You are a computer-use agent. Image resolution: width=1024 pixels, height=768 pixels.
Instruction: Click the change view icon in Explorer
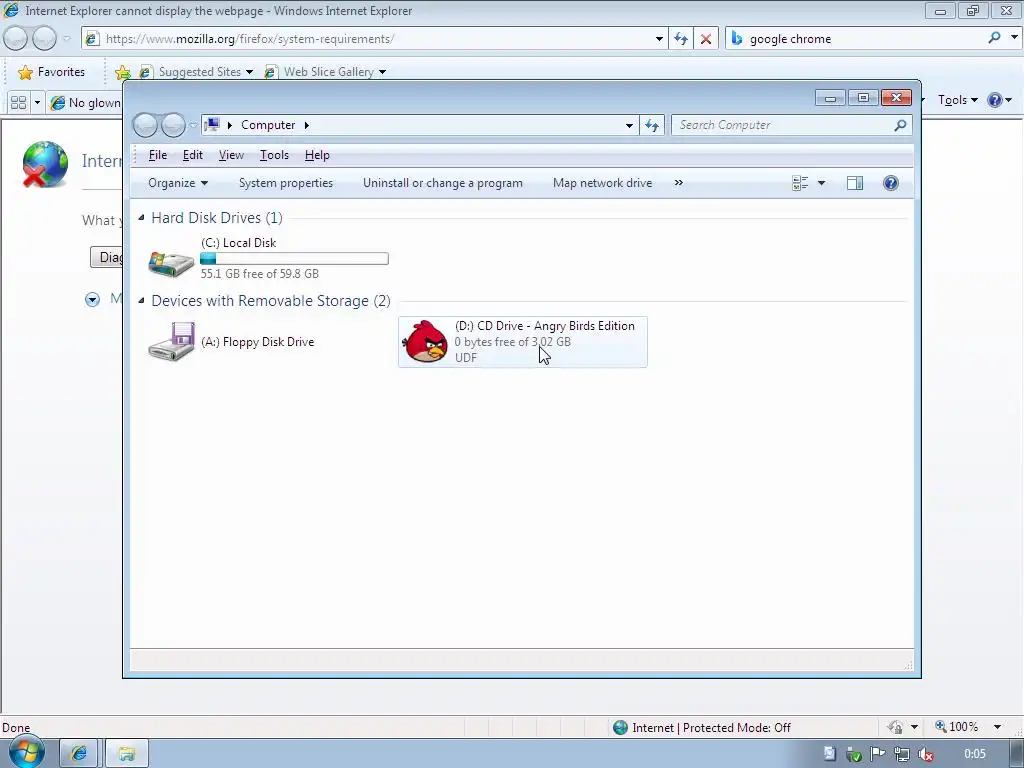(x=800, y=183)
